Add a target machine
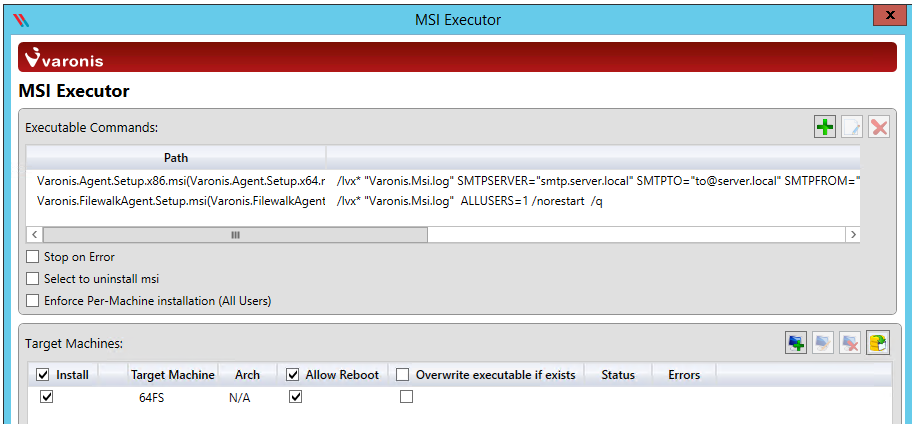 [x=796, y=343]
